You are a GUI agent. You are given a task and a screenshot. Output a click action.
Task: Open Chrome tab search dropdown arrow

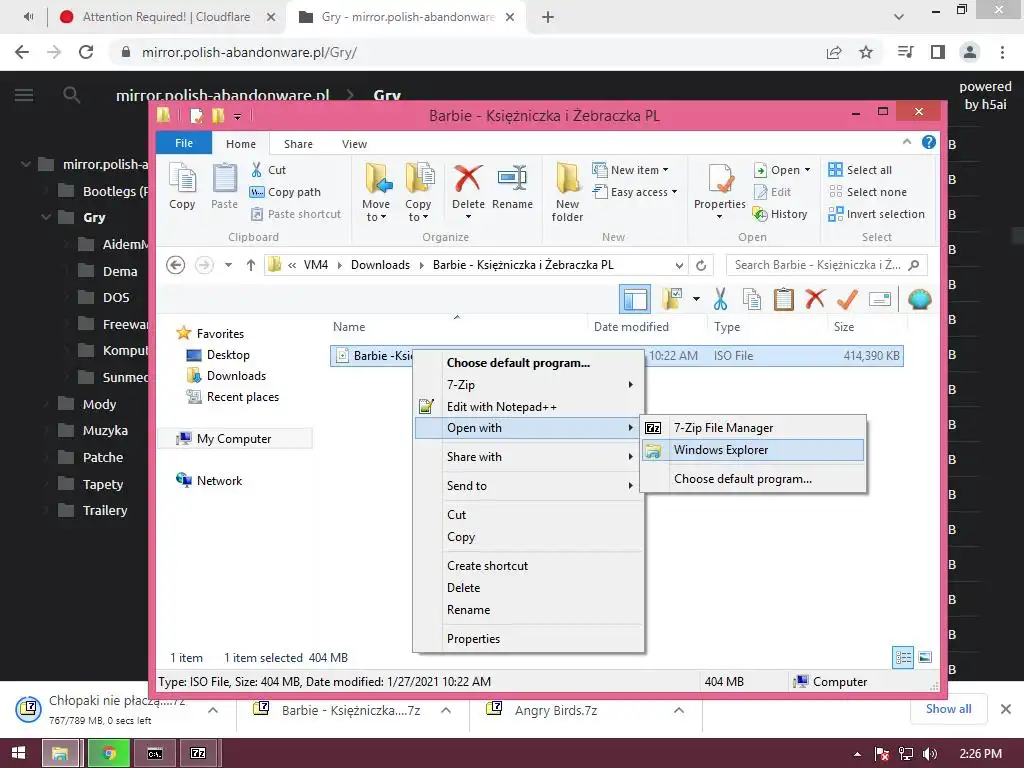(899, 17)
